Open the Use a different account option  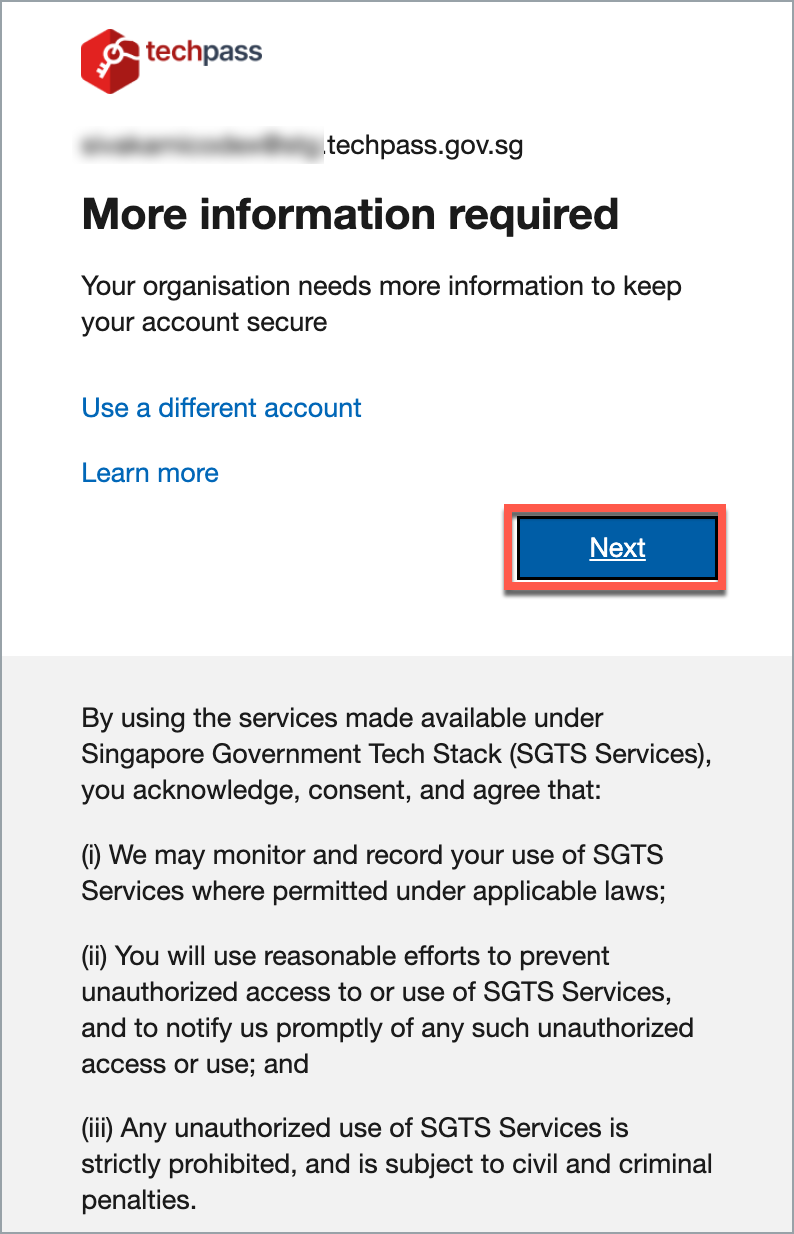pyautogui.click(x=221, y=408)
